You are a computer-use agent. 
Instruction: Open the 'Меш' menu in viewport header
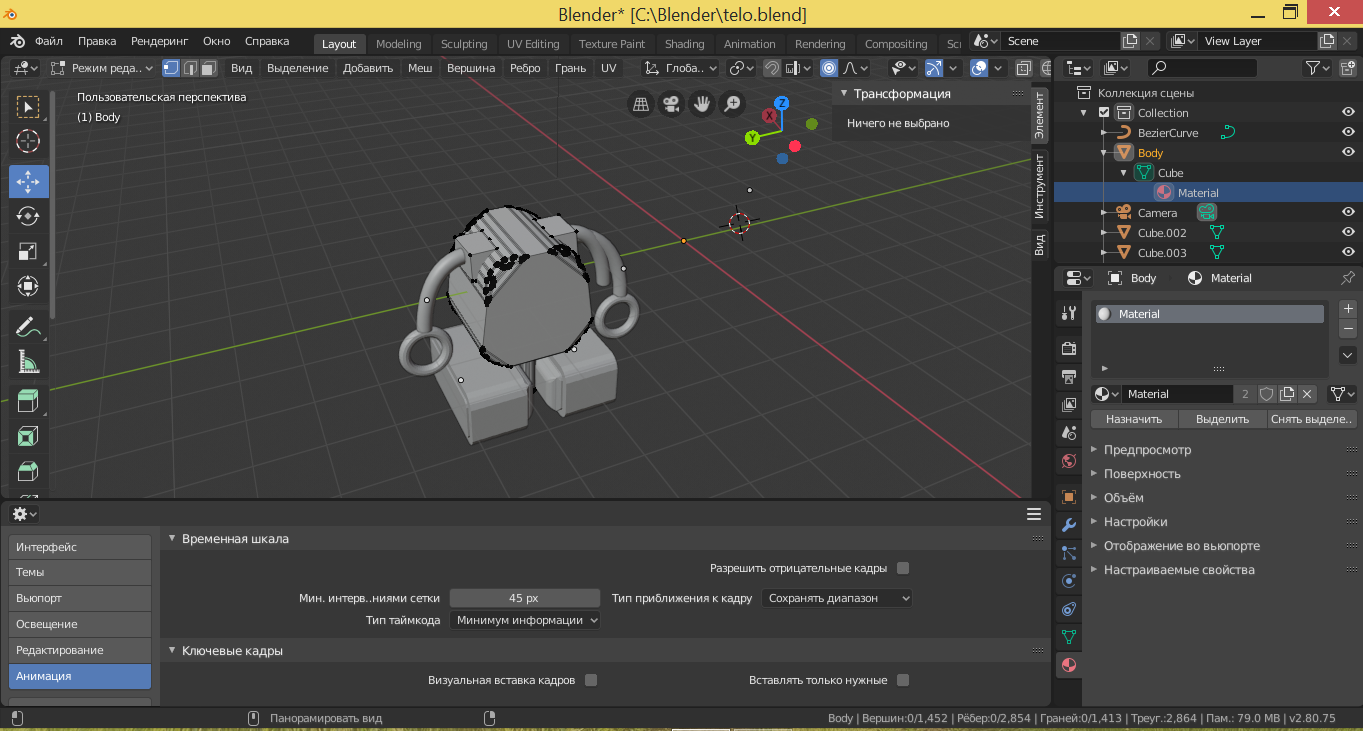[420, 68]
